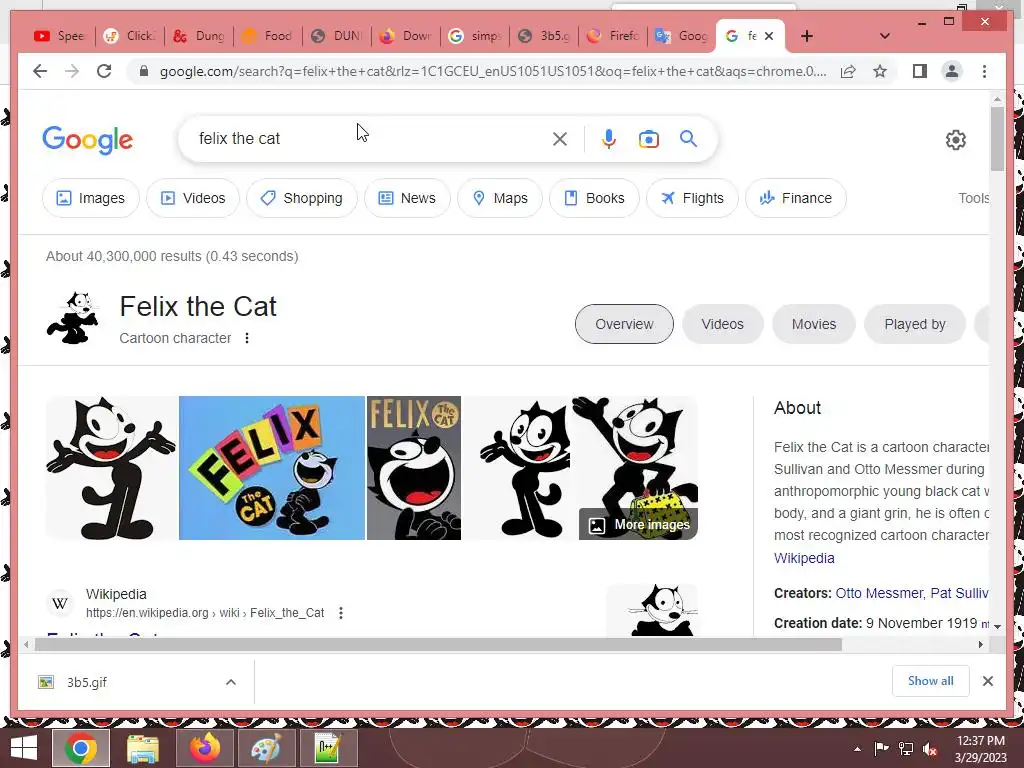Close the active felix the cat tab

point(769,36)
